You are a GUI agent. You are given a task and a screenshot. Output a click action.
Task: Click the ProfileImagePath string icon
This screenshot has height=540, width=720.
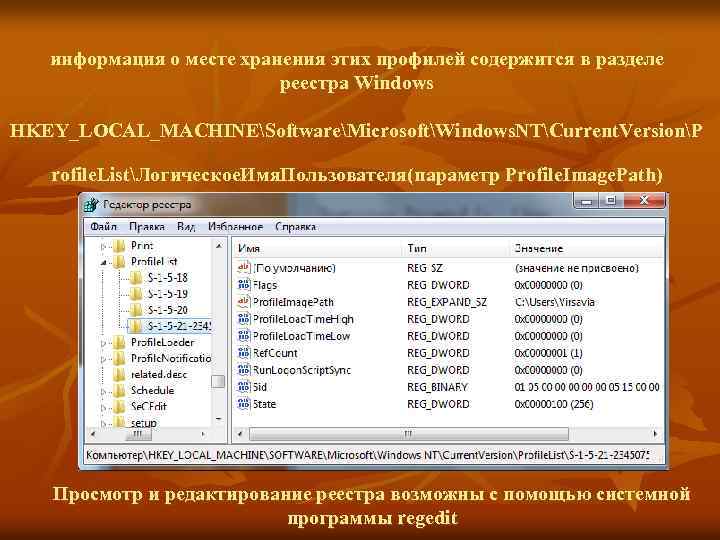point(243,302)
